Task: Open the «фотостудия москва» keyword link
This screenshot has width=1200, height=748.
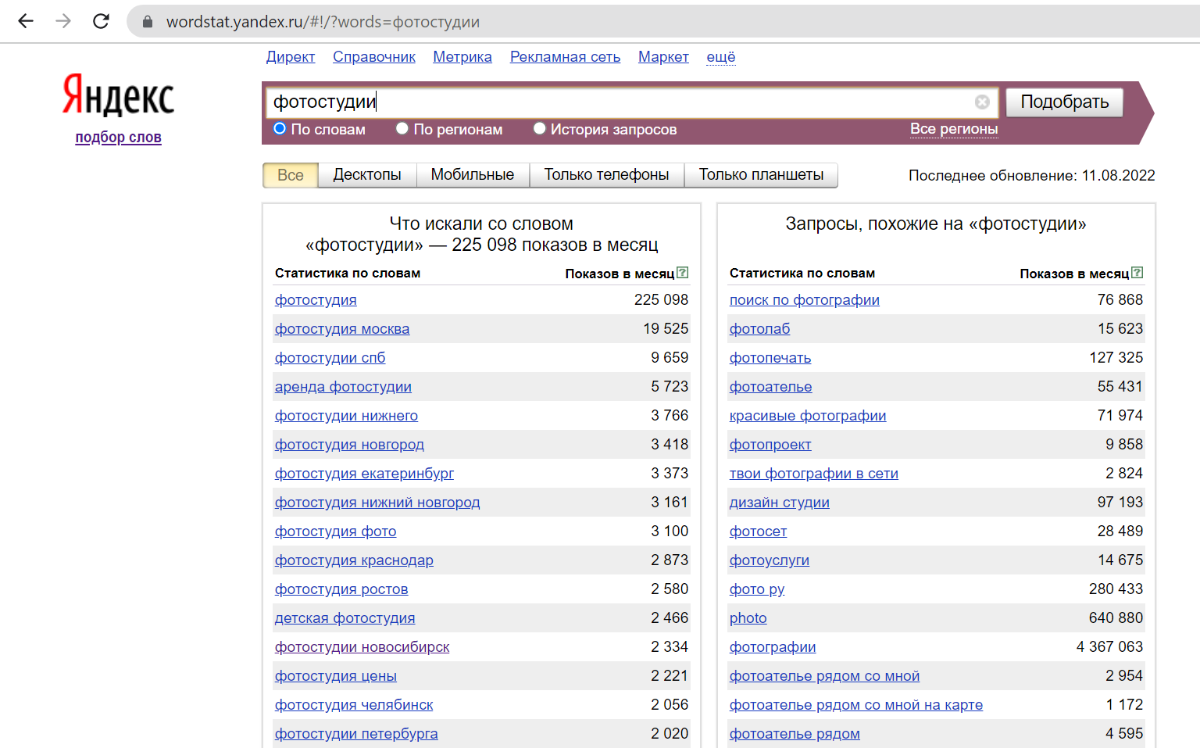Action: click(342, 329)
